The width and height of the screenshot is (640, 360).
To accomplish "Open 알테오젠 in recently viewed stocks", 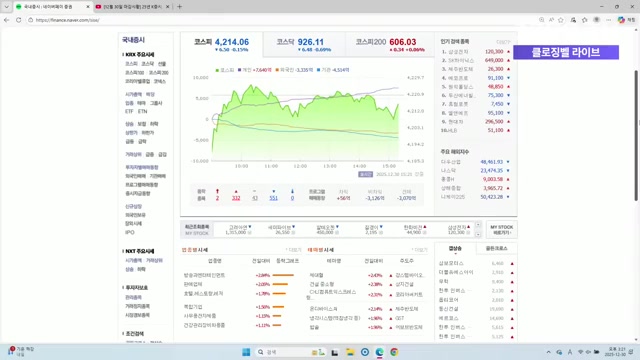I will pyautogui.click(x=325, y=227).
